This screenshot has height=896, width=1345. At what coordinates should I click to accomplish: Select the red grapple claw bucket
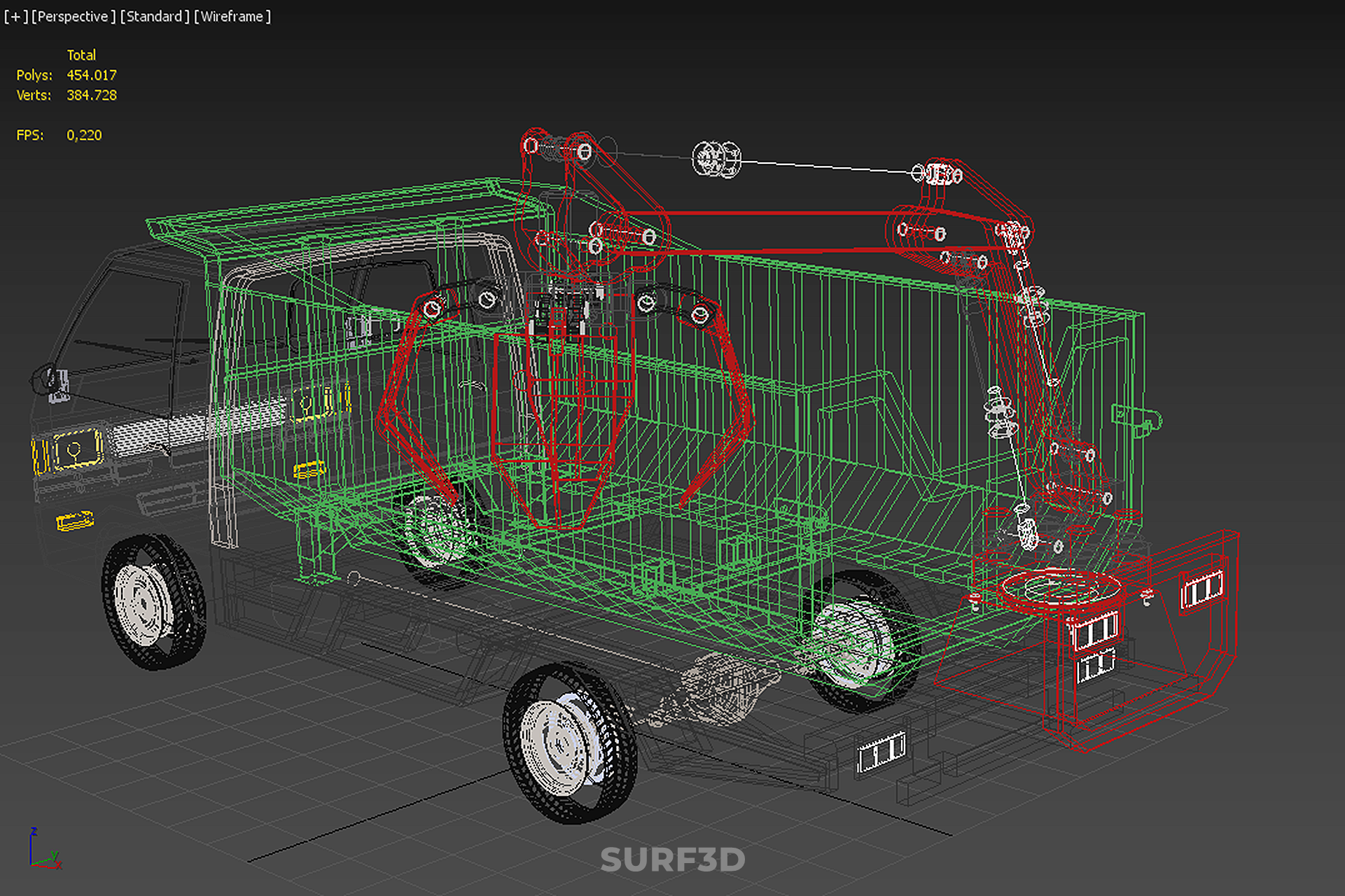coord(560,420)
